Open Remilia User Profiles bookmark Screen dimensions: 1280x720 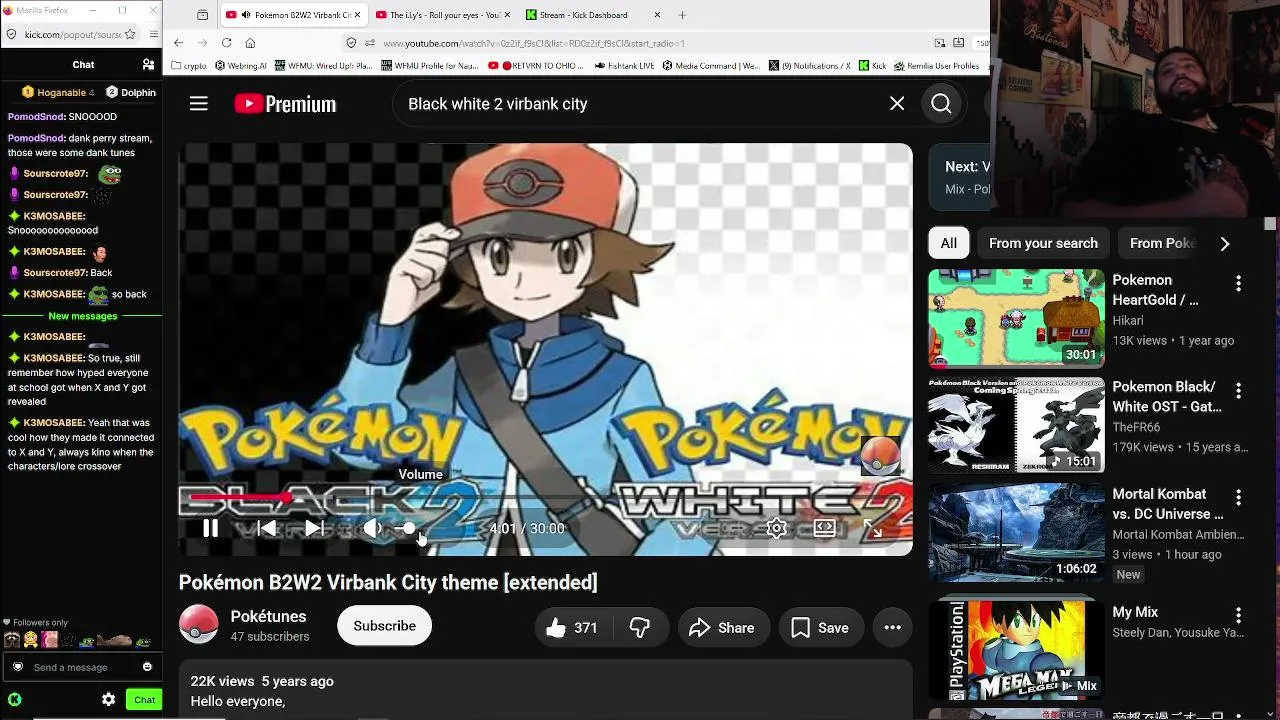pyautogui.click(x=938, y=66)
